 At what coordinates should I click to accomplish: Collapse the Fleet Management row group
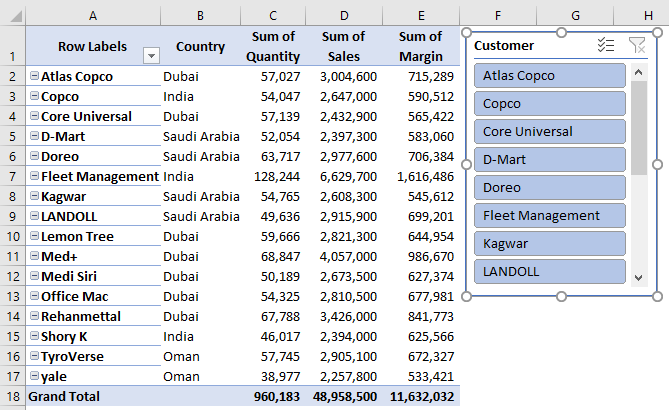pyautogui.click(x=35, y=177)
